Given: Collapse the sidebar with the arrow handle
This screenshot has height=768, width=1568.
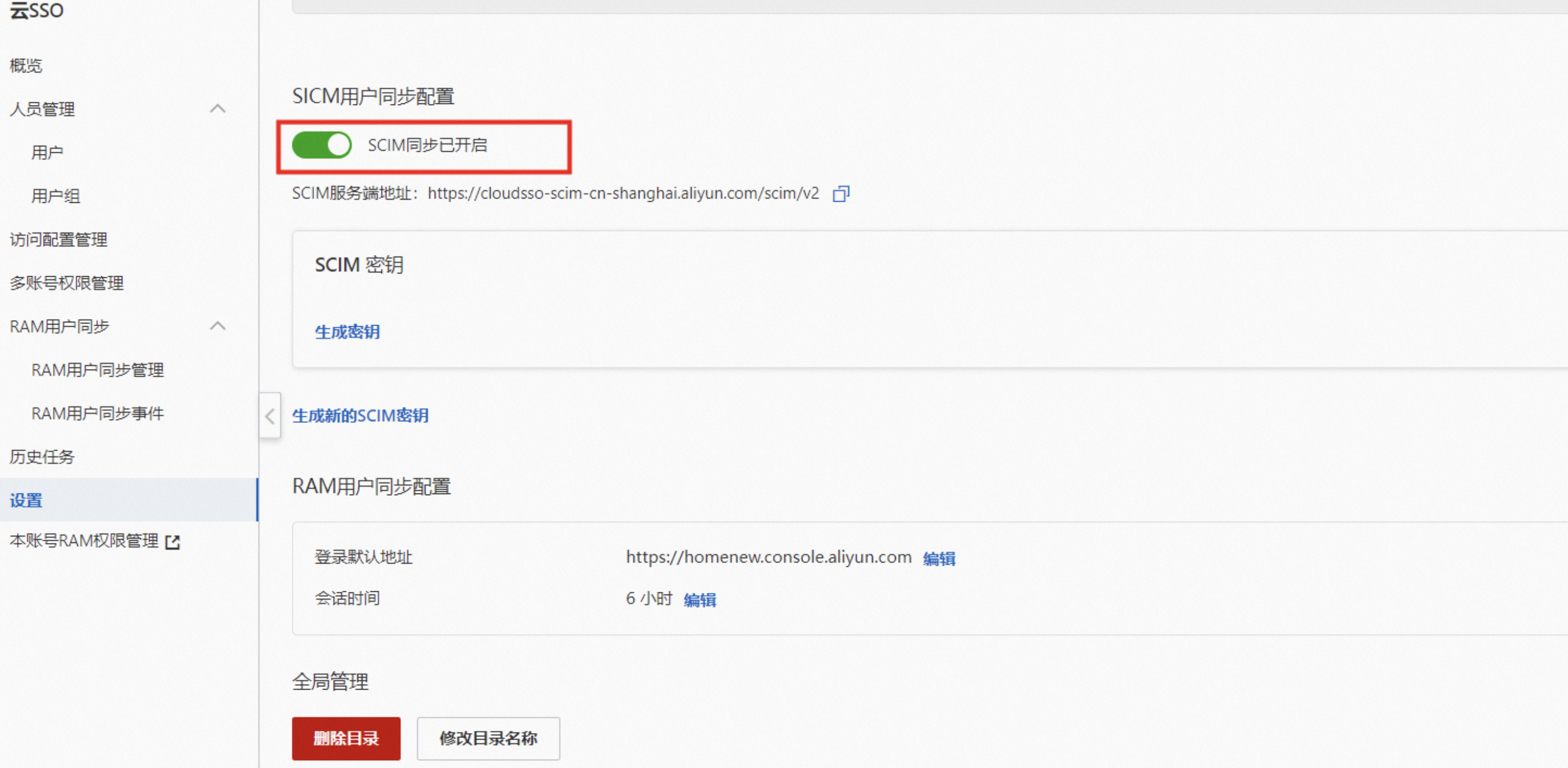Looking at the screenshot, I should 270,416.
